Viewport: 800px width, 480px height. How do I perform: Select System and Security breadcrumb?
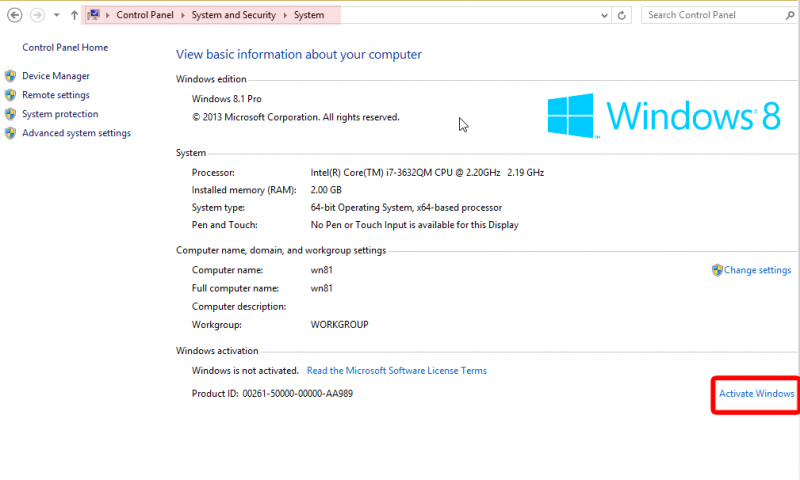234,15
